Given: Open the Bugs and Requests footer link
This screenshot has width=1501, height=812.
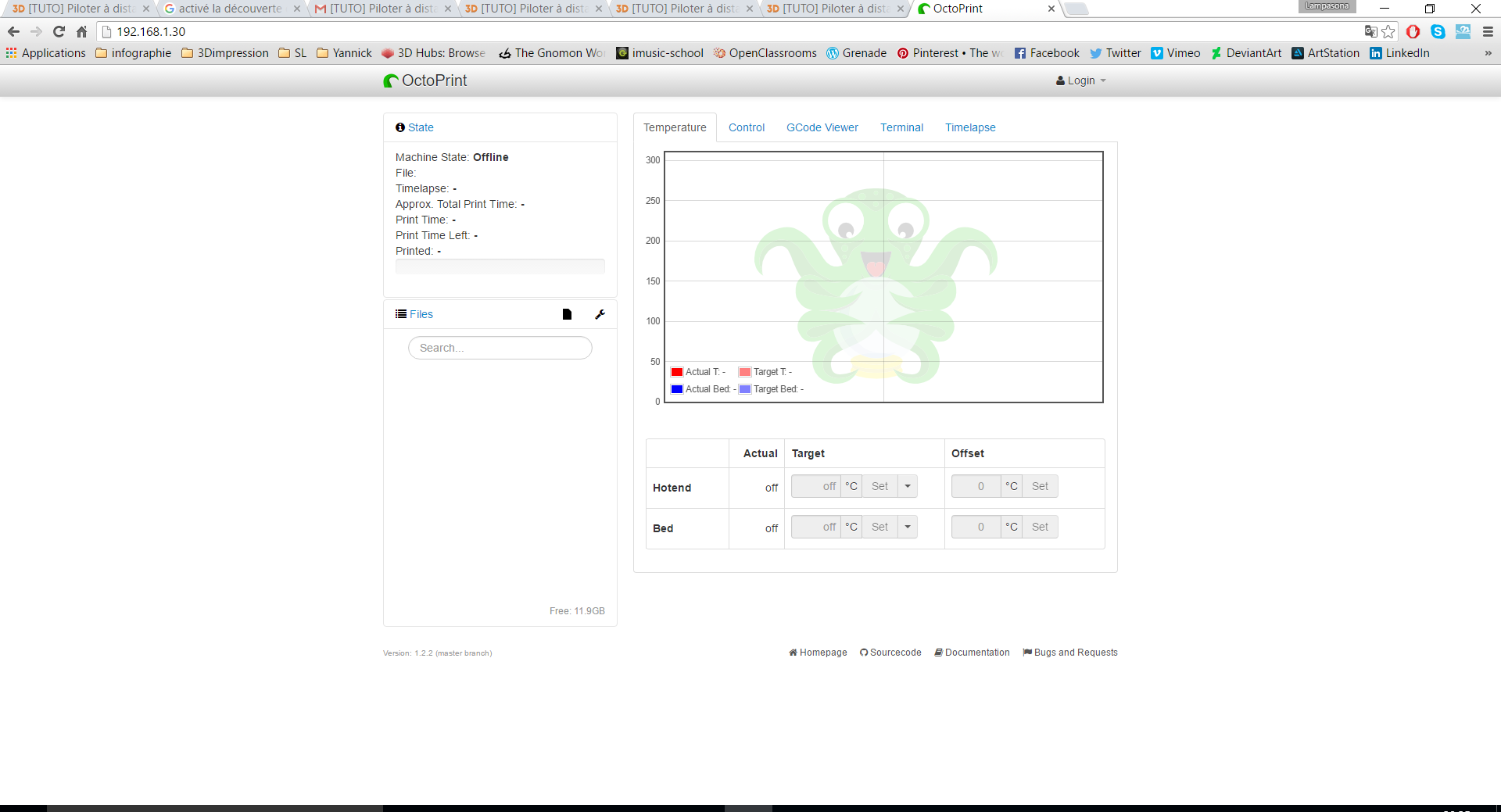Looking at the screenshot, I should [1070, 653].
